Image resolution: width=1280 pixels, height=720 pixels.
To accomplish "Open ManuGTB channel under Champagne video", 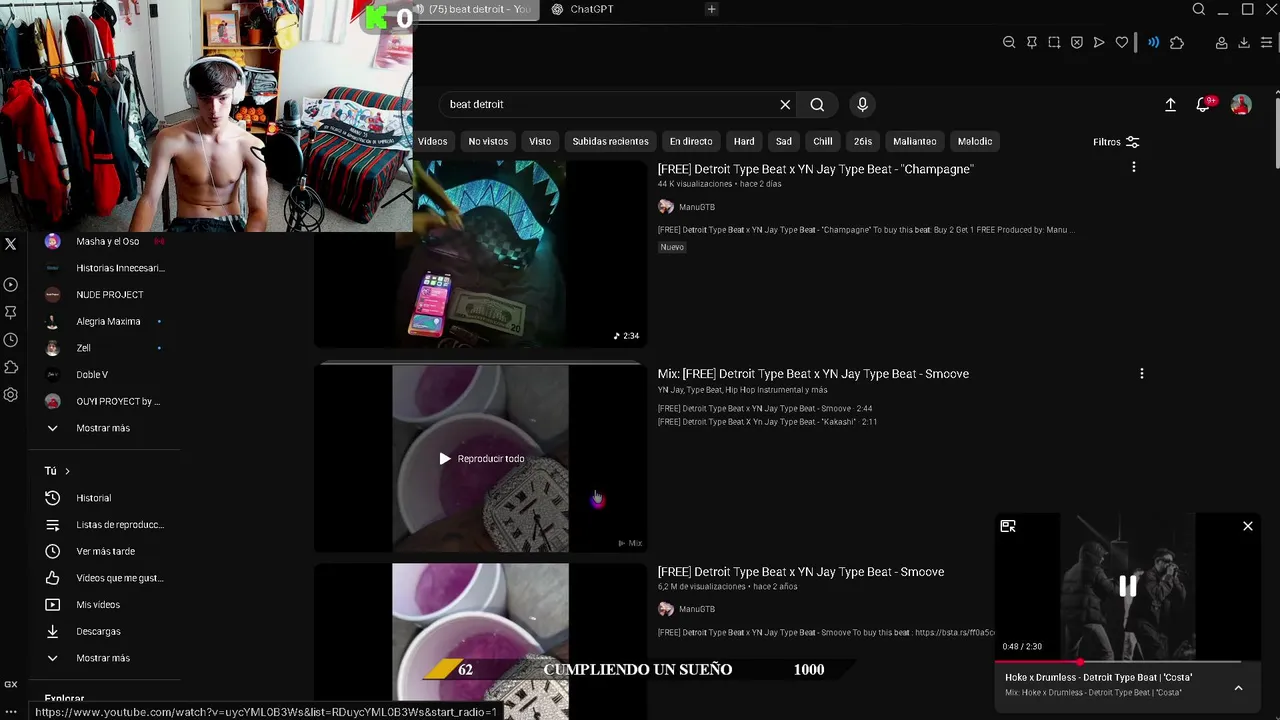I will click(x=697, y=207).
